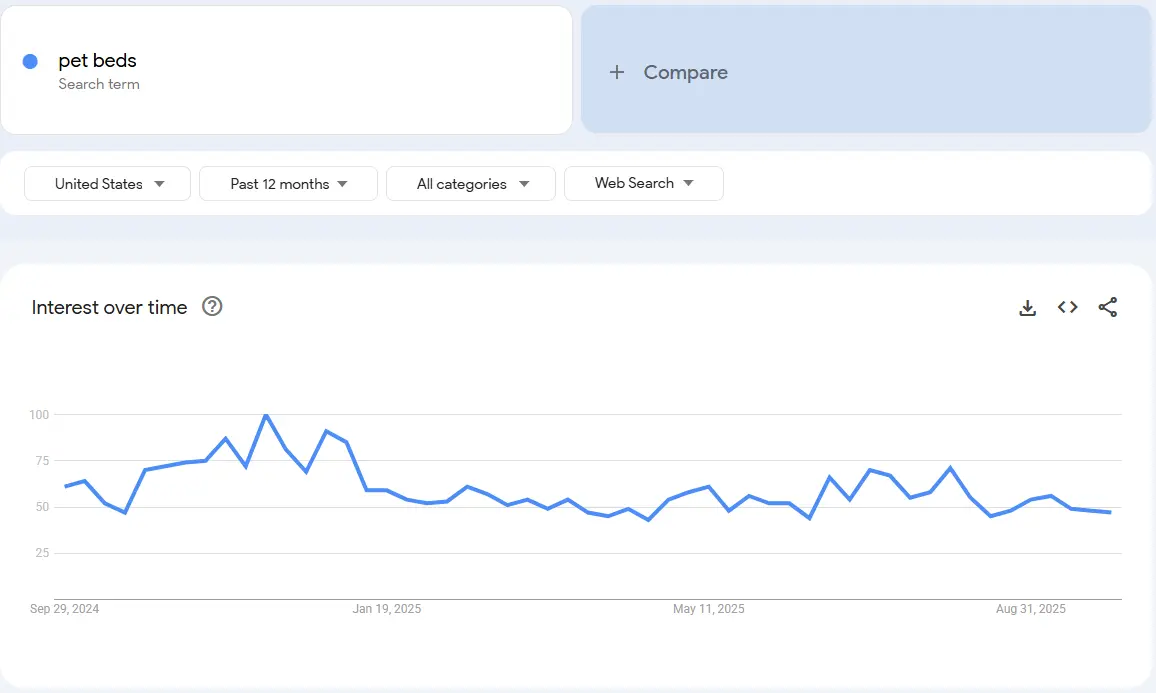Open the All categories dropdown
This screenshot has width=1156, height=693.
[470, 183]
